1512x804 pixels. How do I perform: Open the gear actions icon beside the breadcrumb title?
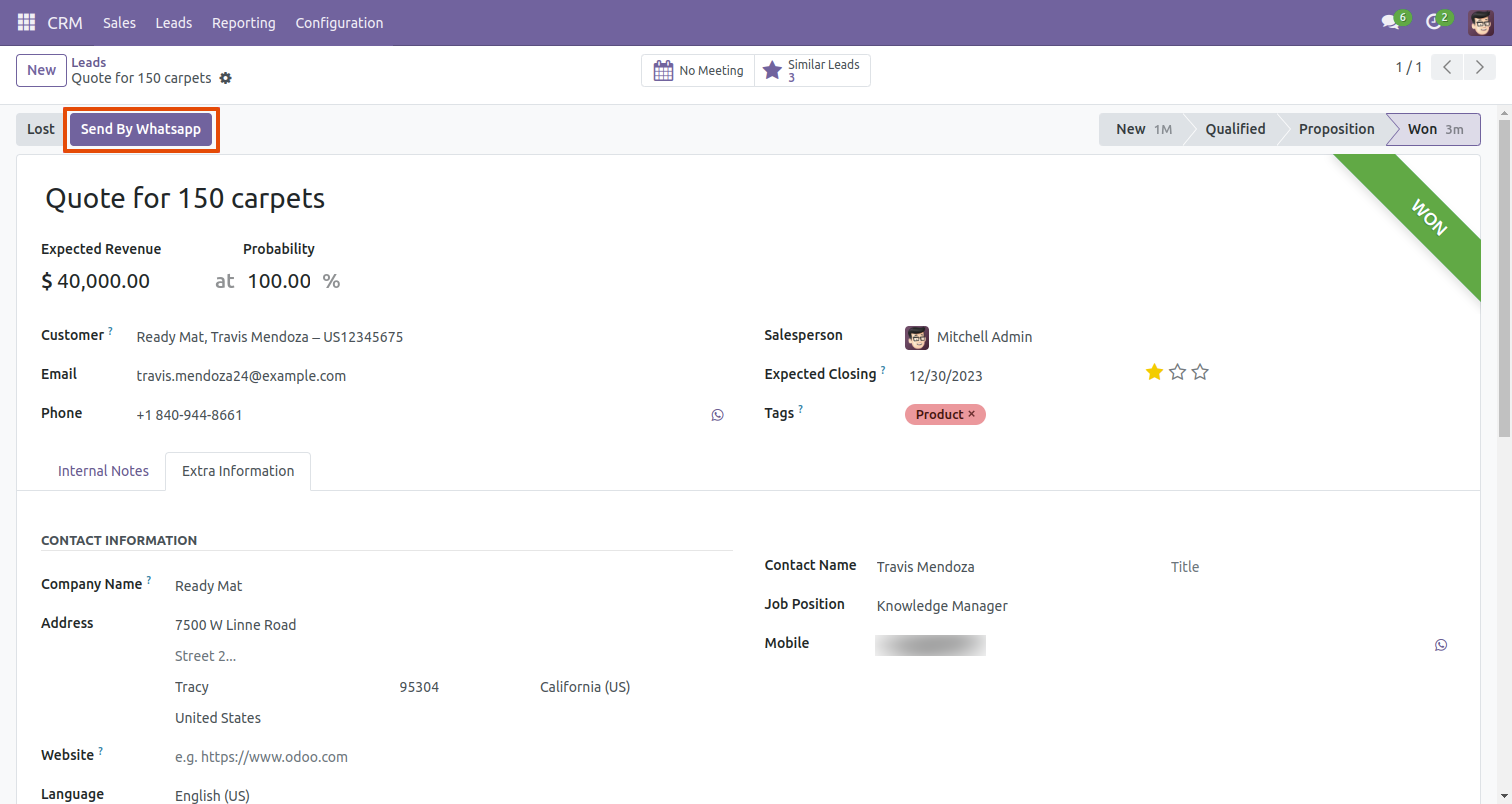(x=226, y=78)
